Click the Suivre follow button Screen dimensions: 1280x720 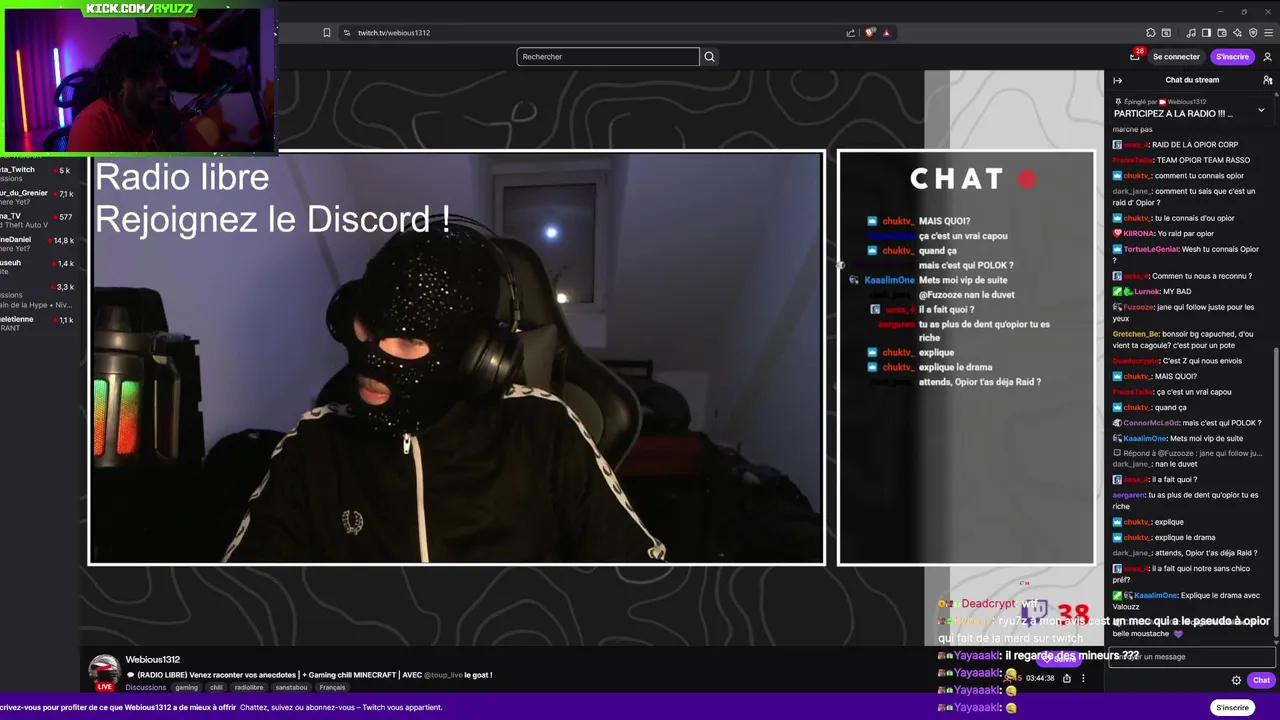(1059, 657)
